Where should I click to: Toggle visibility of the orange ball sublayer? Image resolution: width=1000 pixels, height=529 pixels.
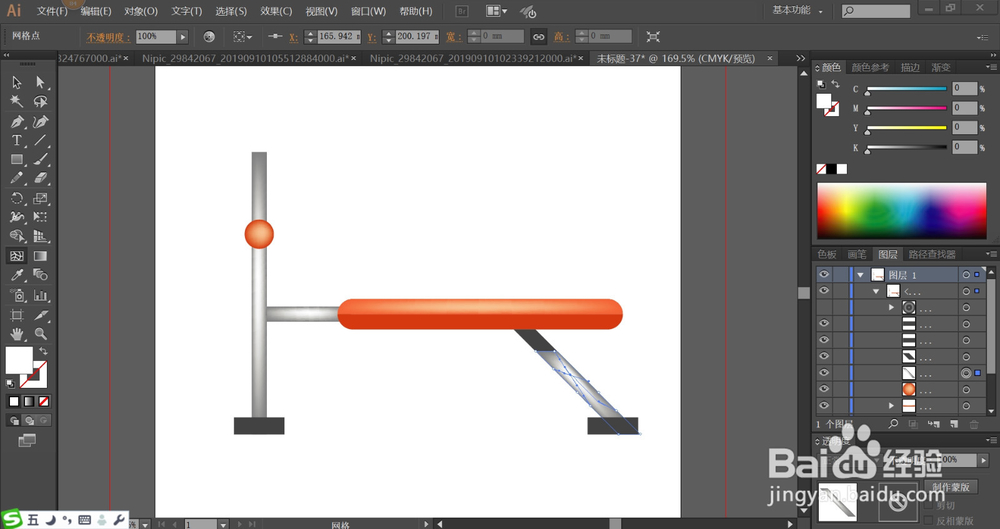coord(824,389)
